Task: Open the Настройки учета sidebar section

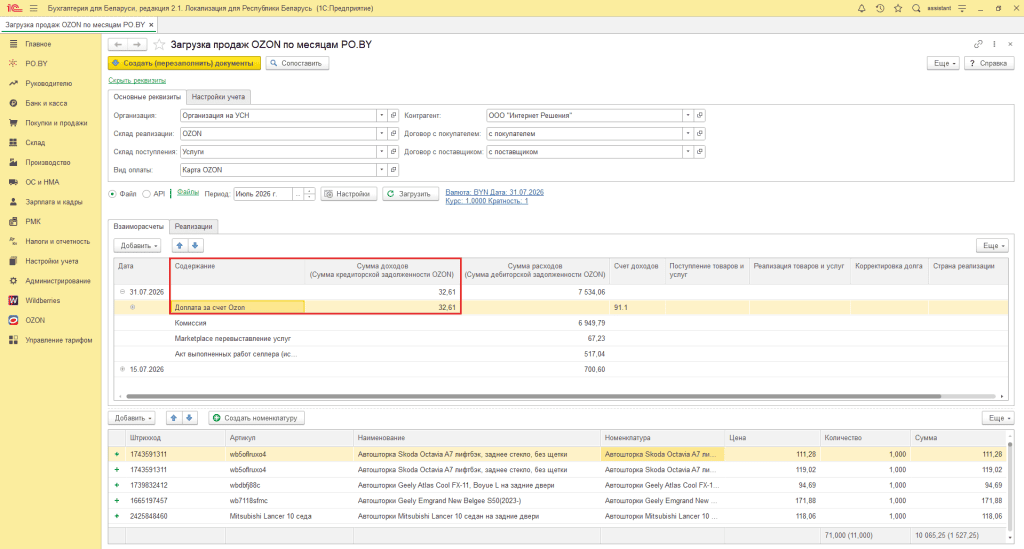Action: [52, 261]
